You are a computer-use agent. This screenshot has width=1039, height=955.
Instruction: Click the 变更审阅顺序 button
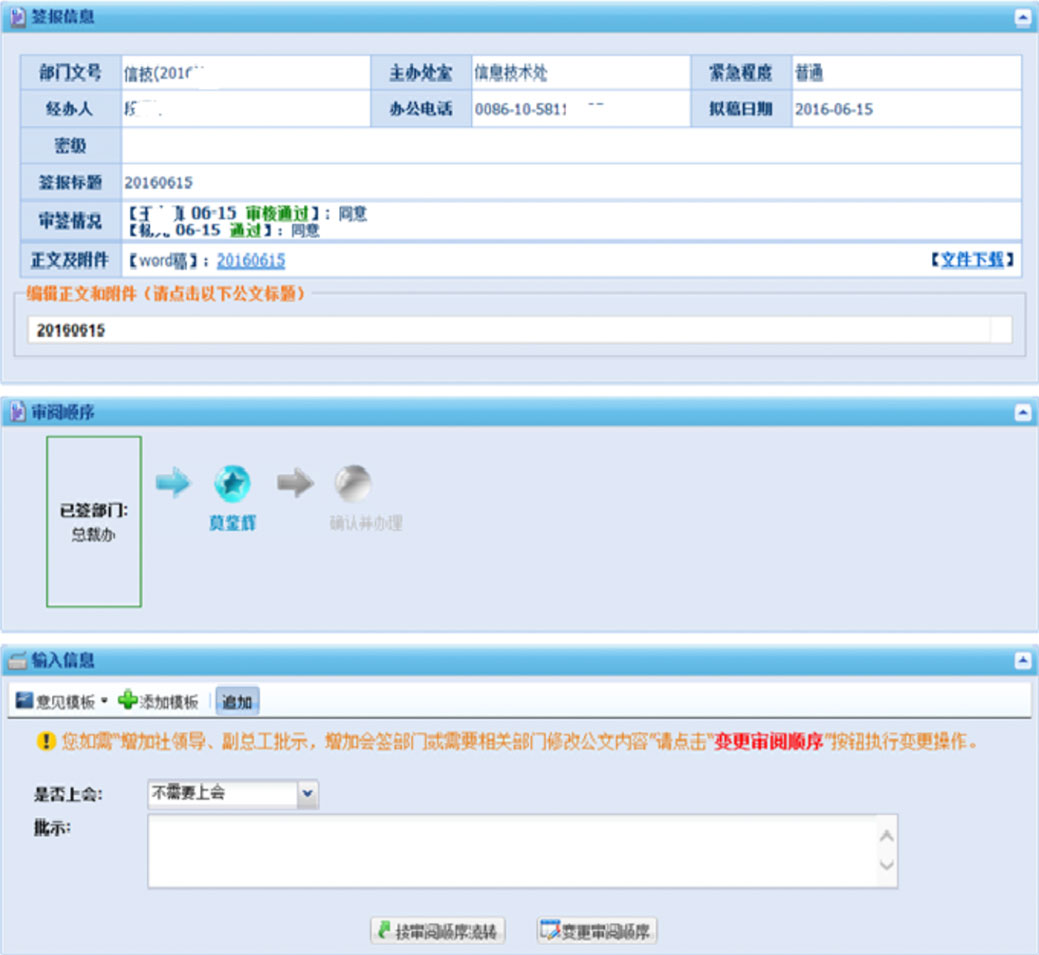598,929
